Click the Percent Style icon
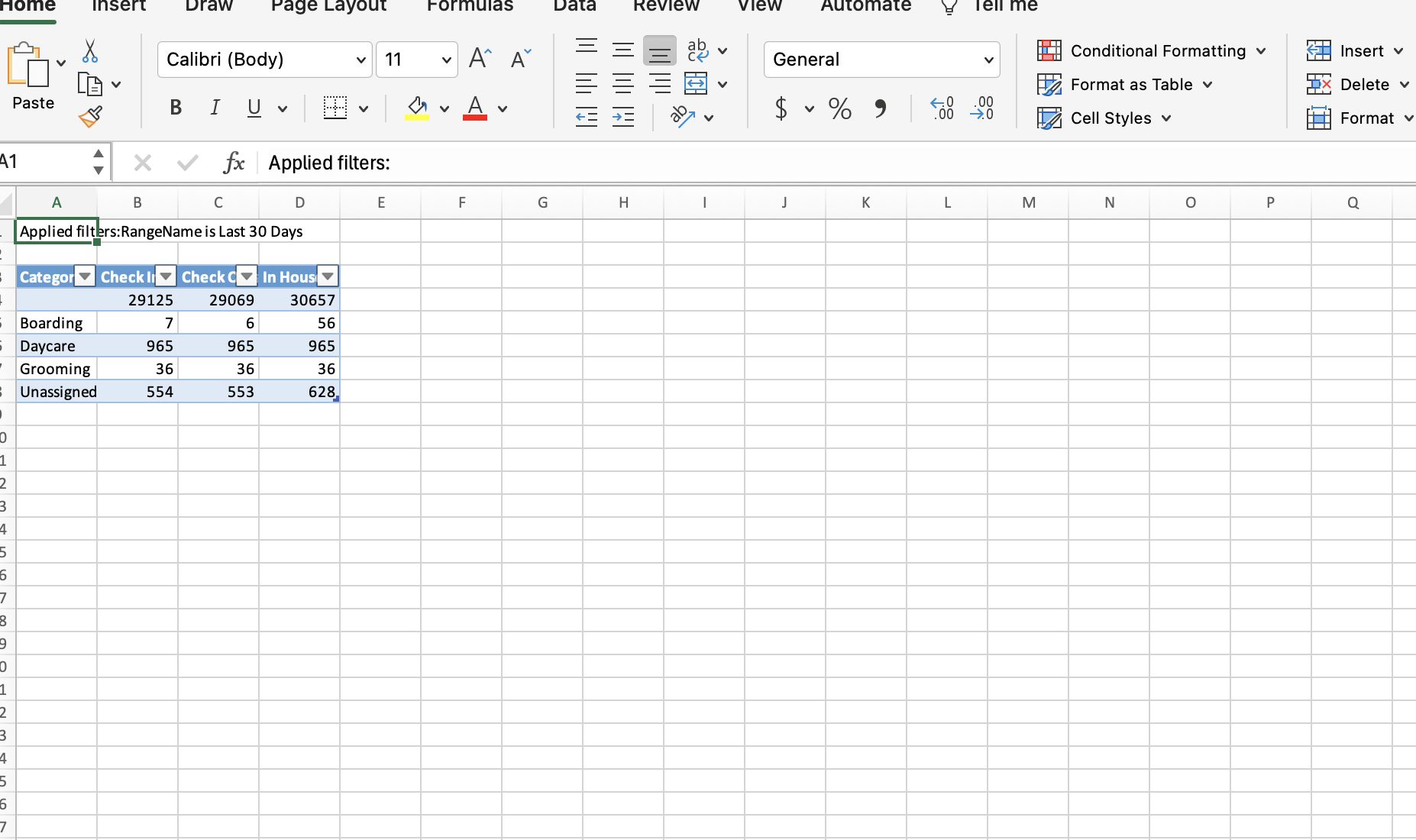This screenshot has height=840, width=1416. pos(839,108)
